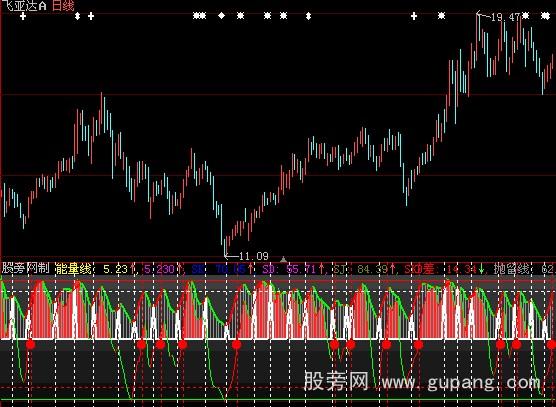
Task: Click the red 14.34 difference value
Action: (461, 269)
